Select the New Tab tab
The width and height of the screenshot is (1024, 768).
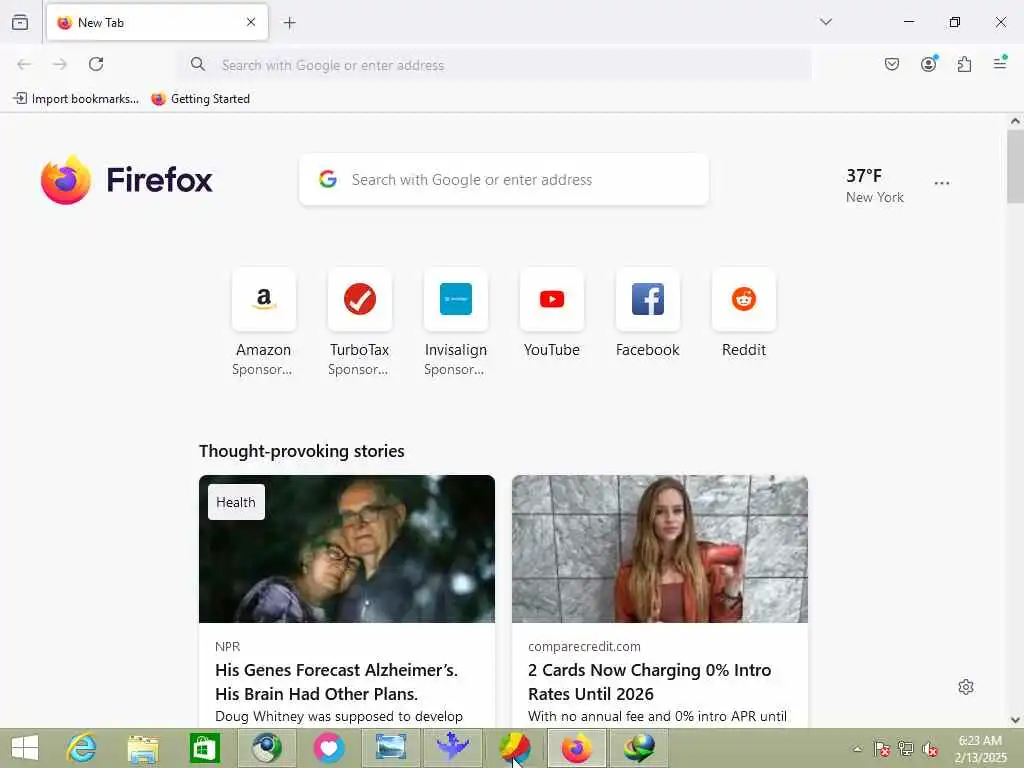157,23
